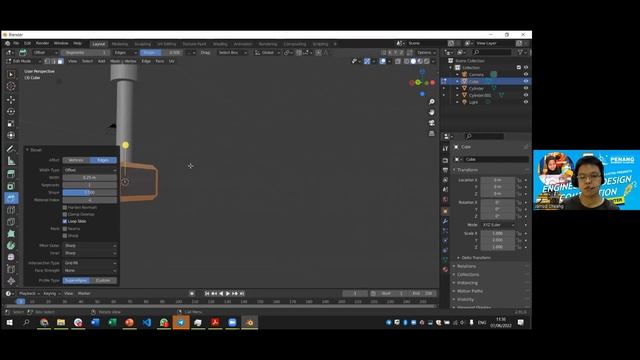Enable Mark Sharp checkbox
This screenshot has width=640, height=360.
[x=65, y=236]
